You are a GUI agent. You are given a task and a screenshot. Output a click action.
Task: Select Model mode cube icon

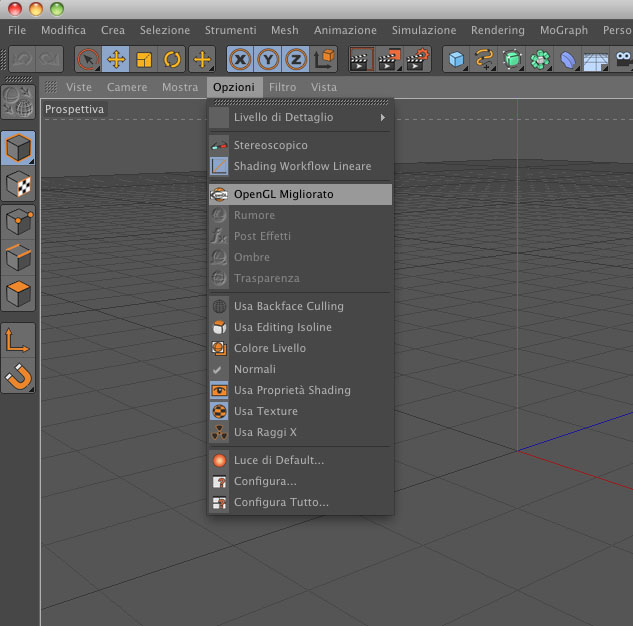pos(18,148)
